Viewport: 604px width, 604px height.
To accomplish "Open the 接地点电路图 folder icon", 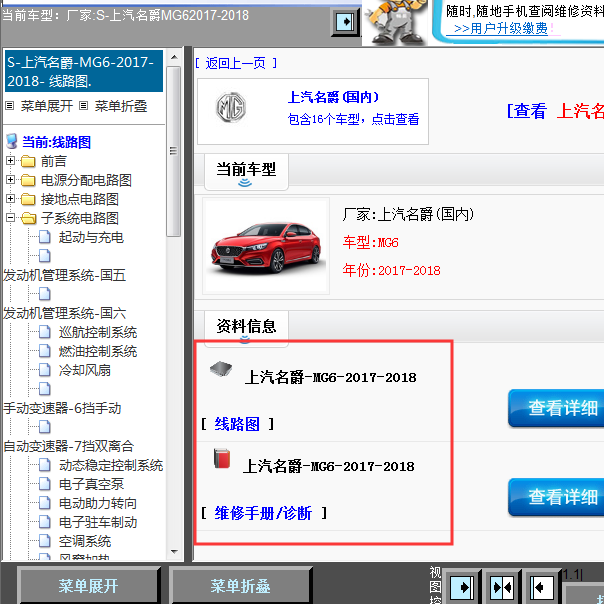I will pos(28,199).
